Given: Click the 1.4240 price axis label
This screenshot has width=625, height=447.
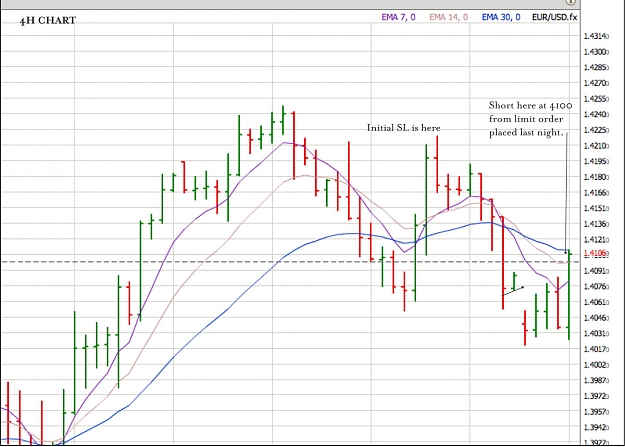Looking at the screenshot, I should coord(596,114).
